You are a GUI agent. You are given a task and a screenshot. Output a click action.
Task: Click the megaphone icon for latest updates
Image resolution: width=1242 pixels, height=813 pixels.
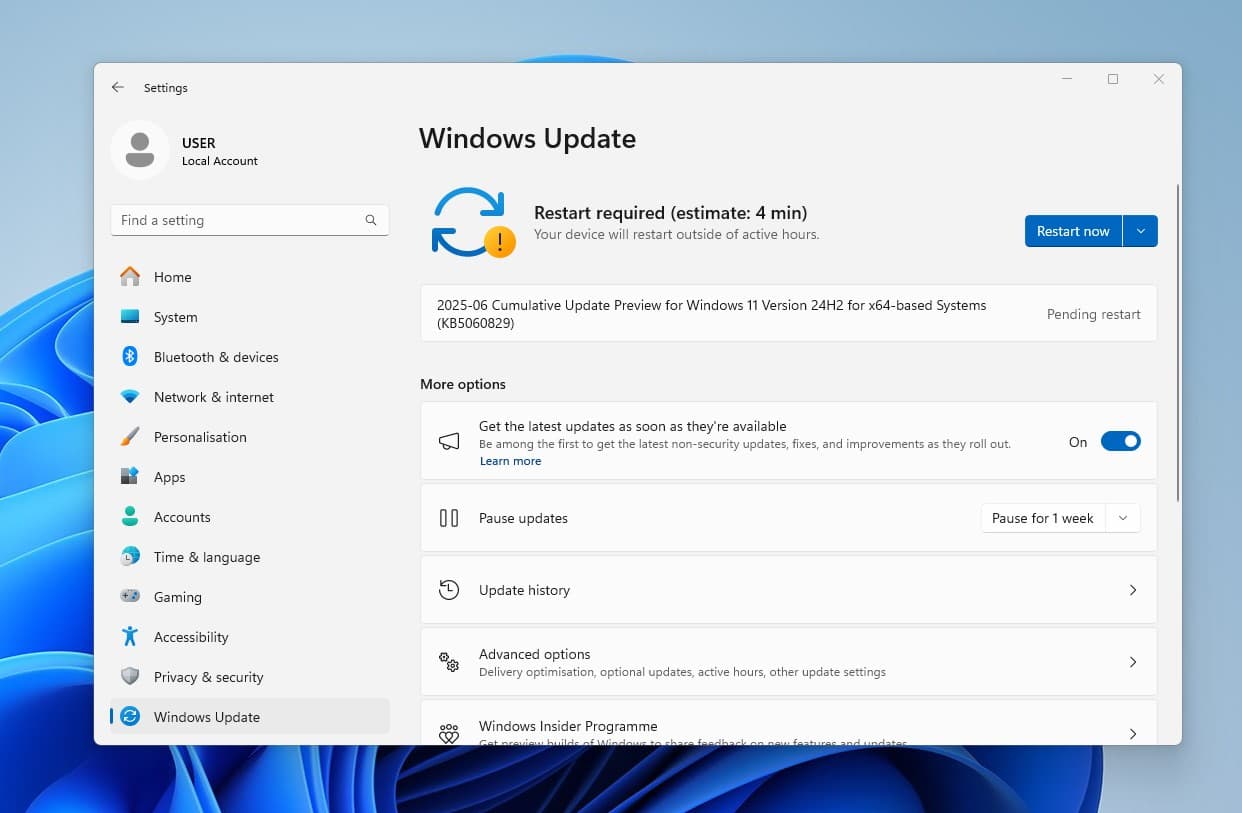(449, 441)
